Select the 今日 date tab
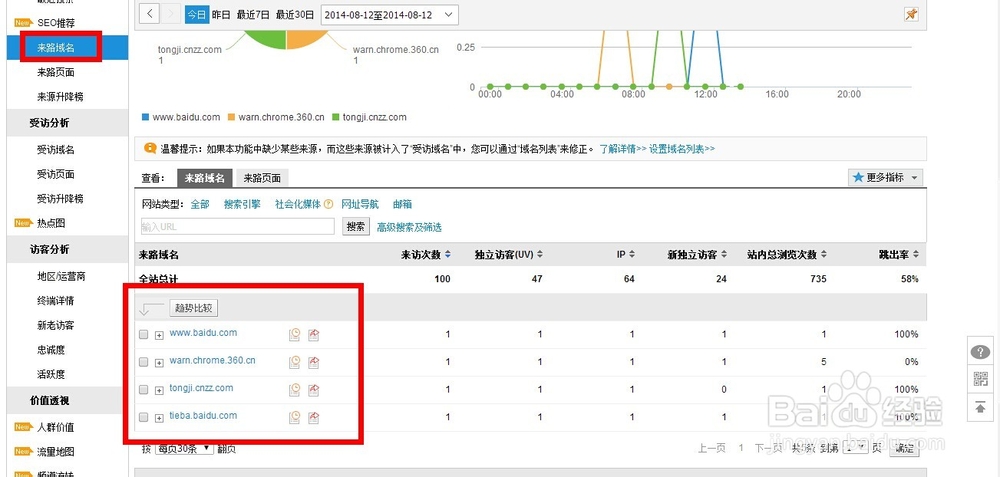Screen dimensions: 1000x477 [x=197, y=14]
